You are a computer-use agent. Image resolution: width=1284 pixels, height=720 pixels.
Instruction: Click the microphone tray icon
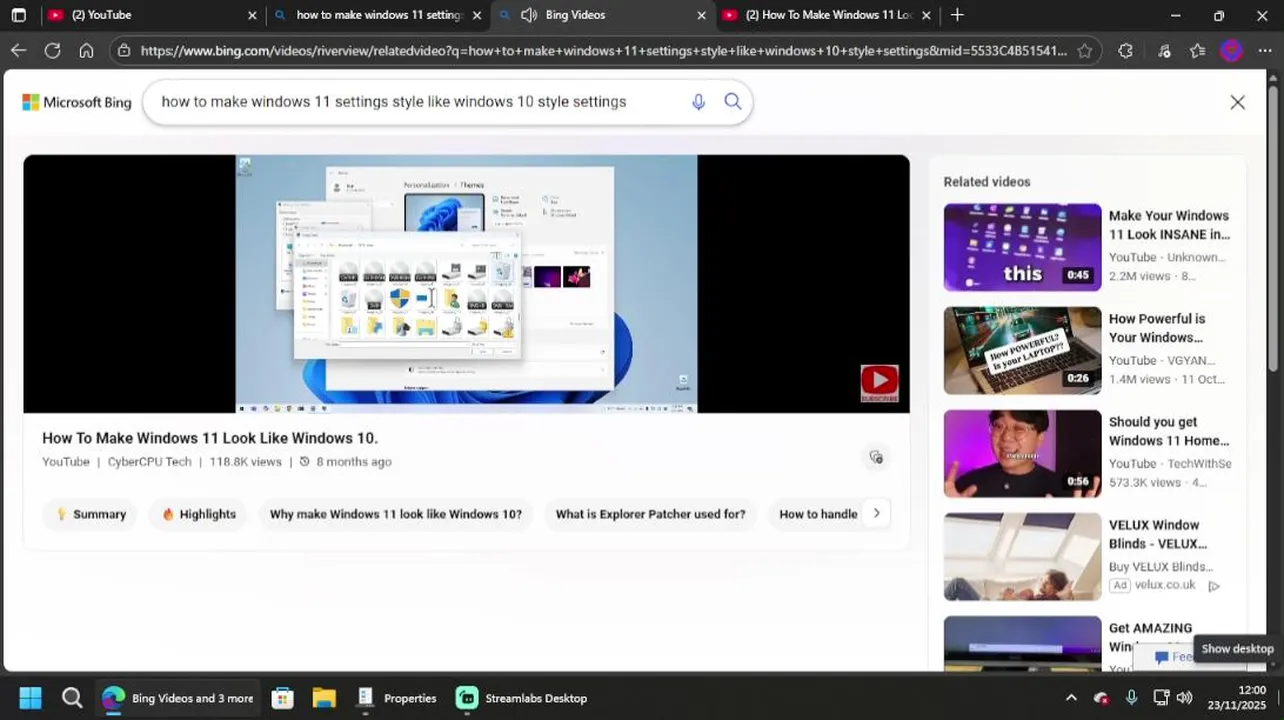(1131, 698)
